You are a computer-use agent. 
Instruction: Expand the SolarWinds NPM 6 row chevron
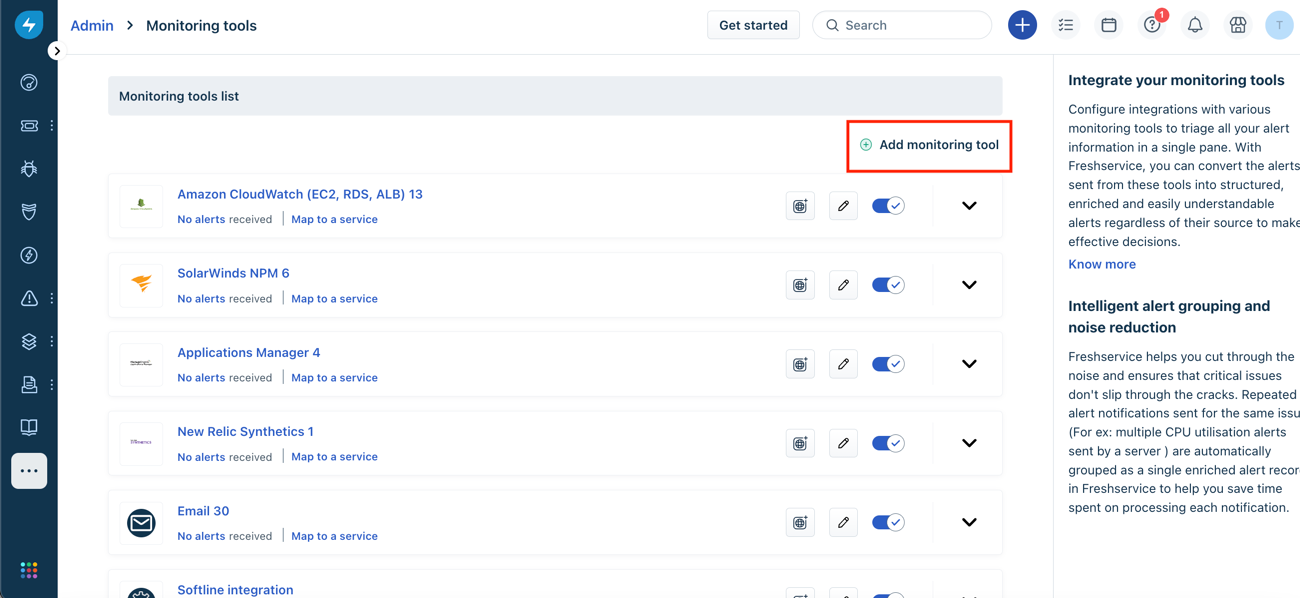point(969,285)
